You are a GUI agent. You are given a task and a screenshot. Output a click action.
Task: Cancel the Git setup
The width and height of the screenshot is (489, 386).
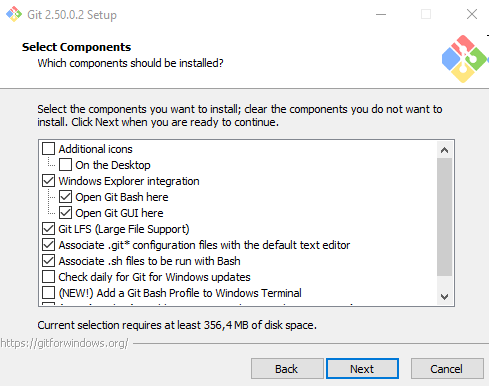tap(447, 369)
